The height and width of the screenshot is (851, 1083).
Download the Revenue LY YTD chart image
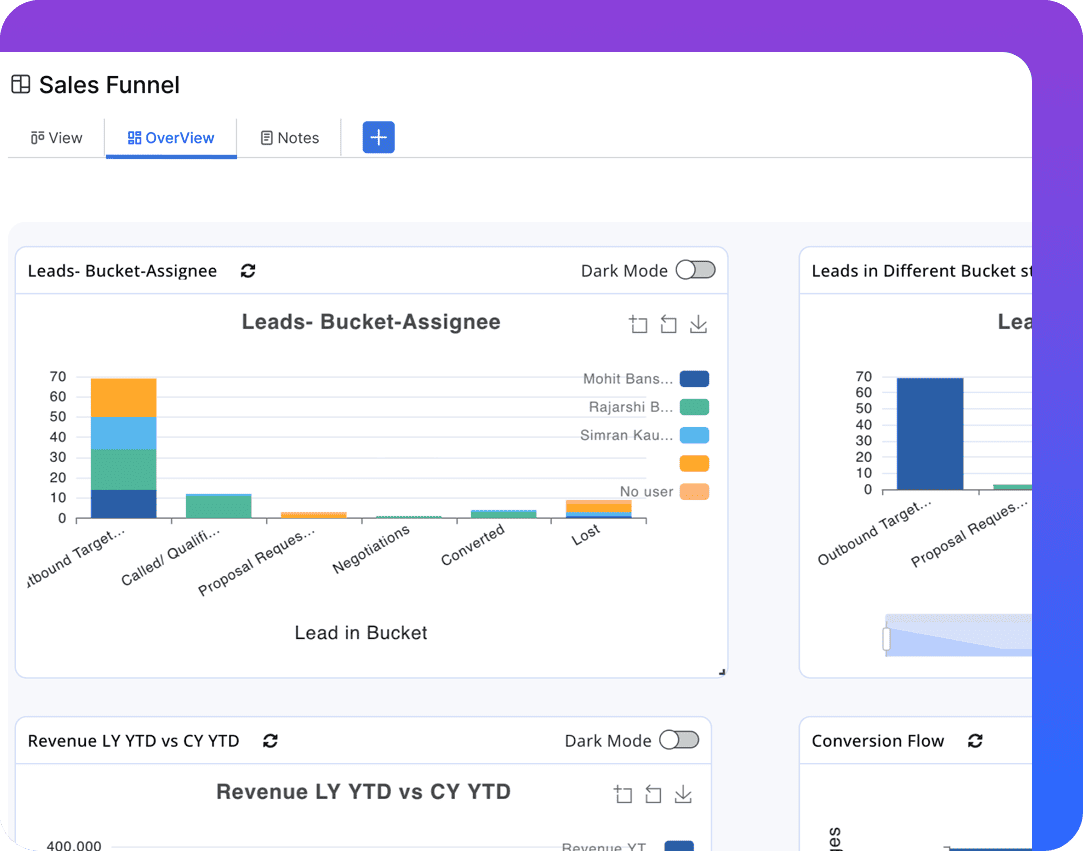(683, 794)
